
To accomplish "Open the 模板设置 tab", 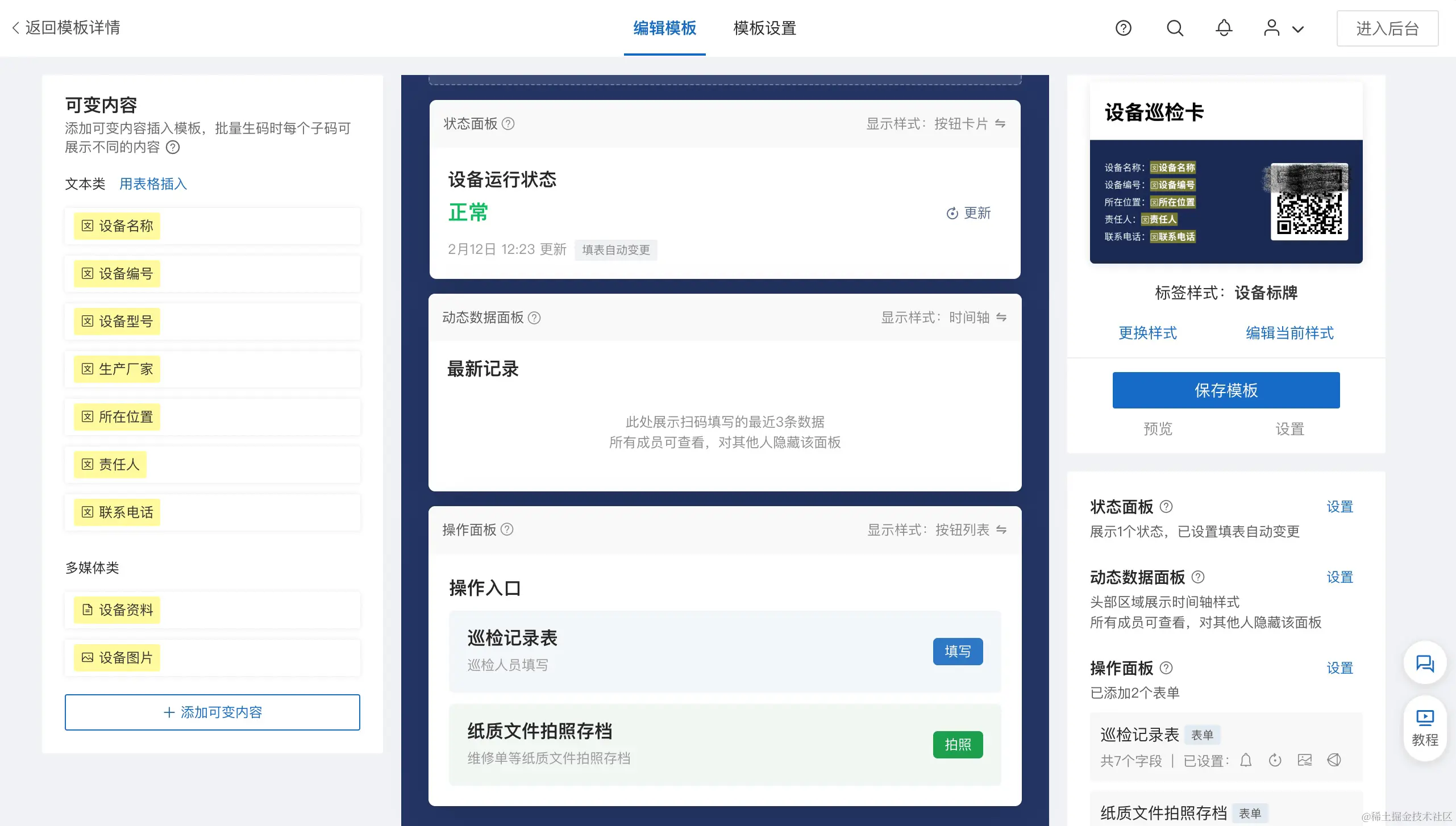I will tap(764, 28).
